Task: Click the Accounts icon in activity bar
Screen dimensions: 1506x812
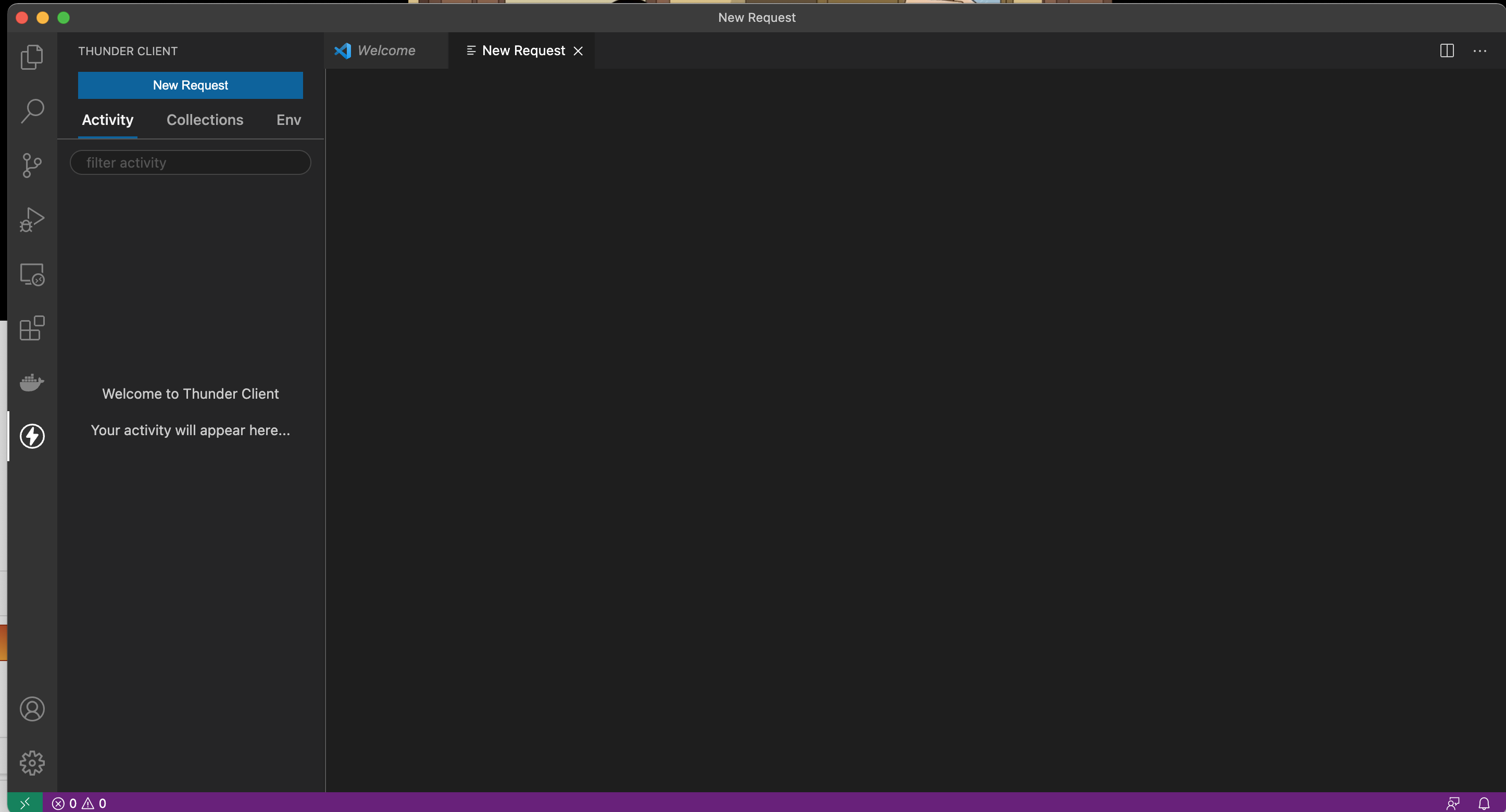Action: pos(32,708)
